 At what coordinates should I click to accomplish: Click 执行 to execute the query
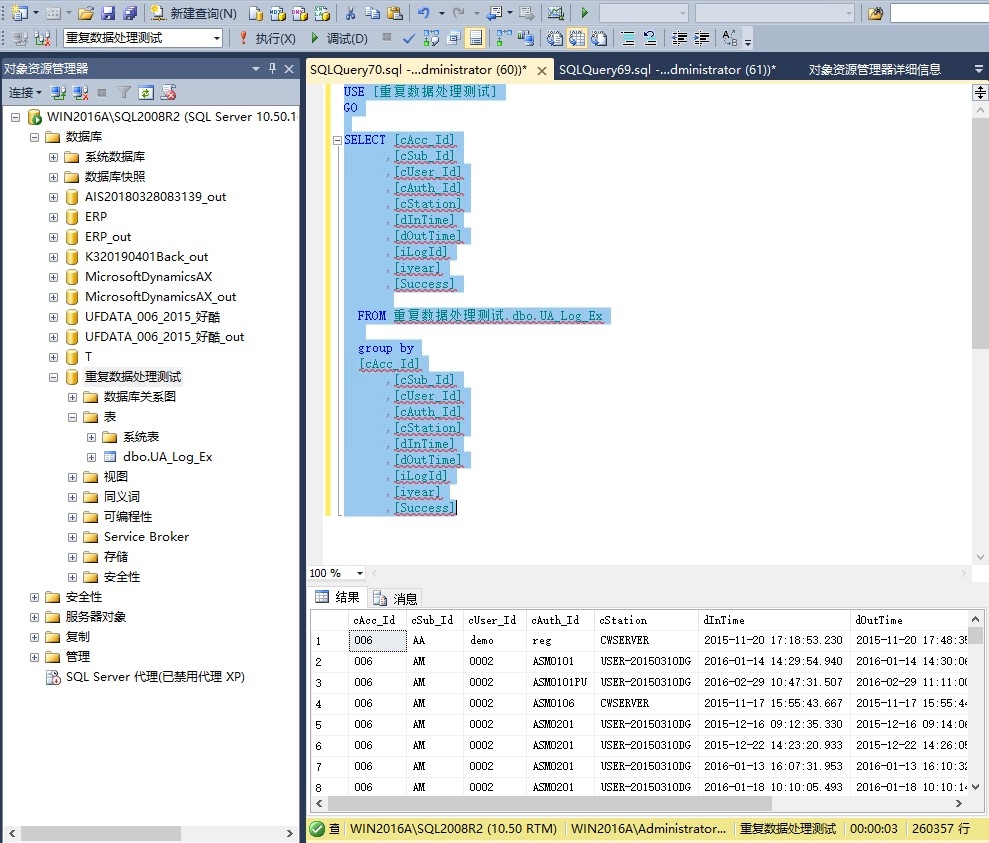pyautogui.click(x=267, y=39)
